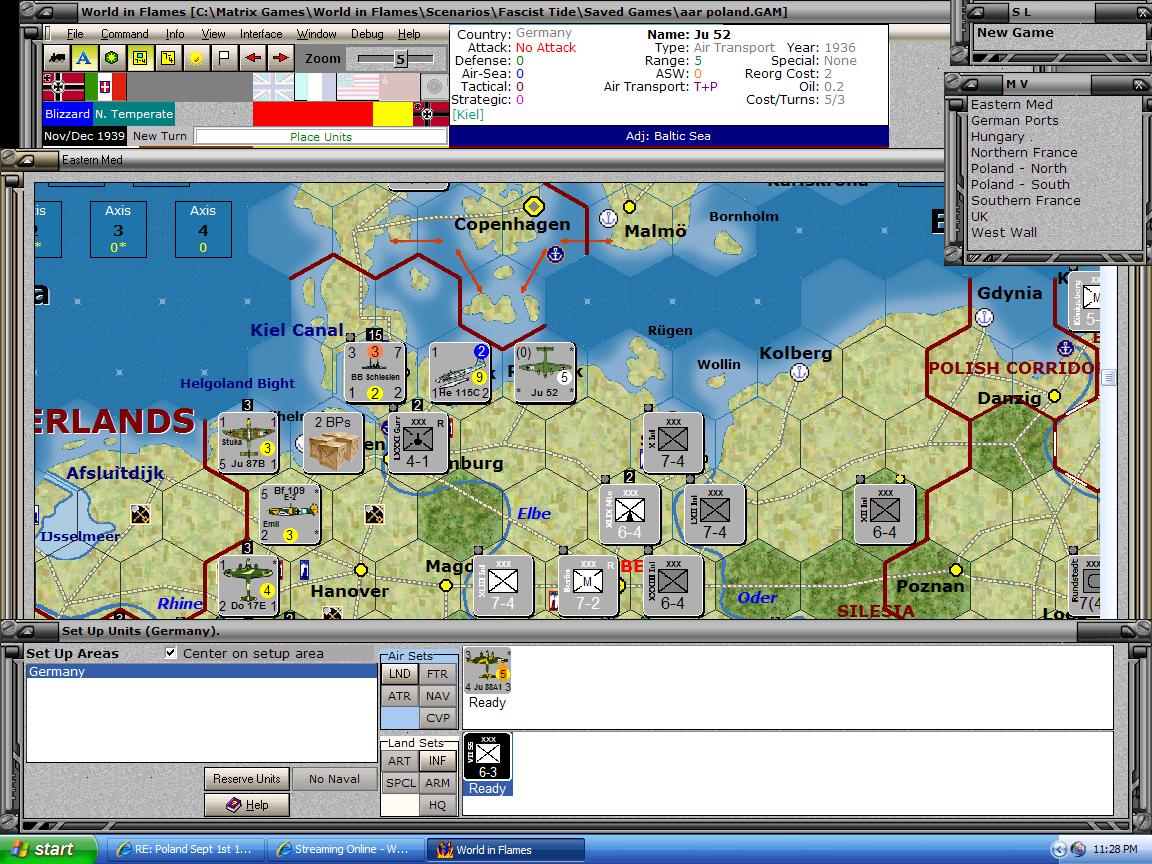
Task: Select New Game in S L window
Action: pos(1015,32)
